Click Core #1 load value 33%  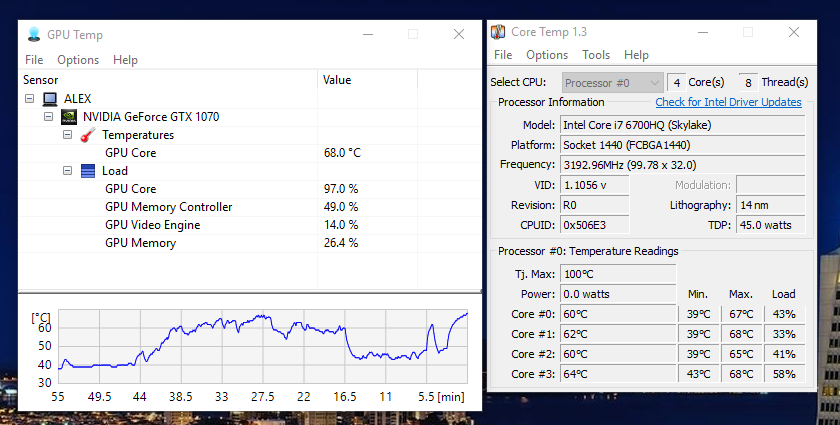(784, 334)
